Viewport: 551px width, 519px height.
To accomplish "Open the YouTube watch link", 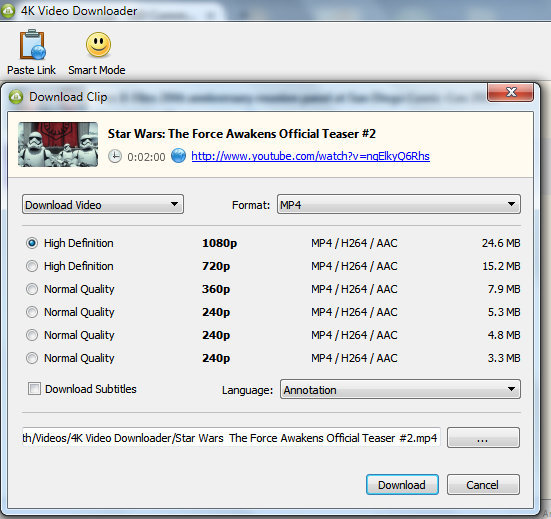I will tap(310, 156).
